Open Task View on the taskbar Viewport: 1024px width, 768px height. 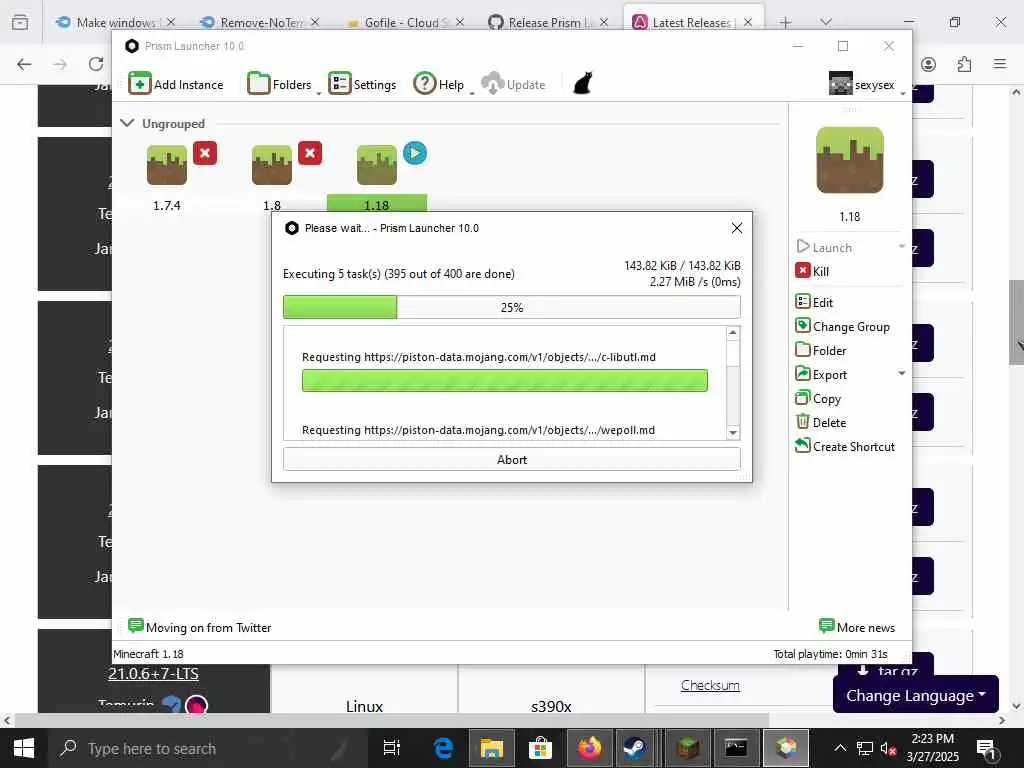point(391,748)
